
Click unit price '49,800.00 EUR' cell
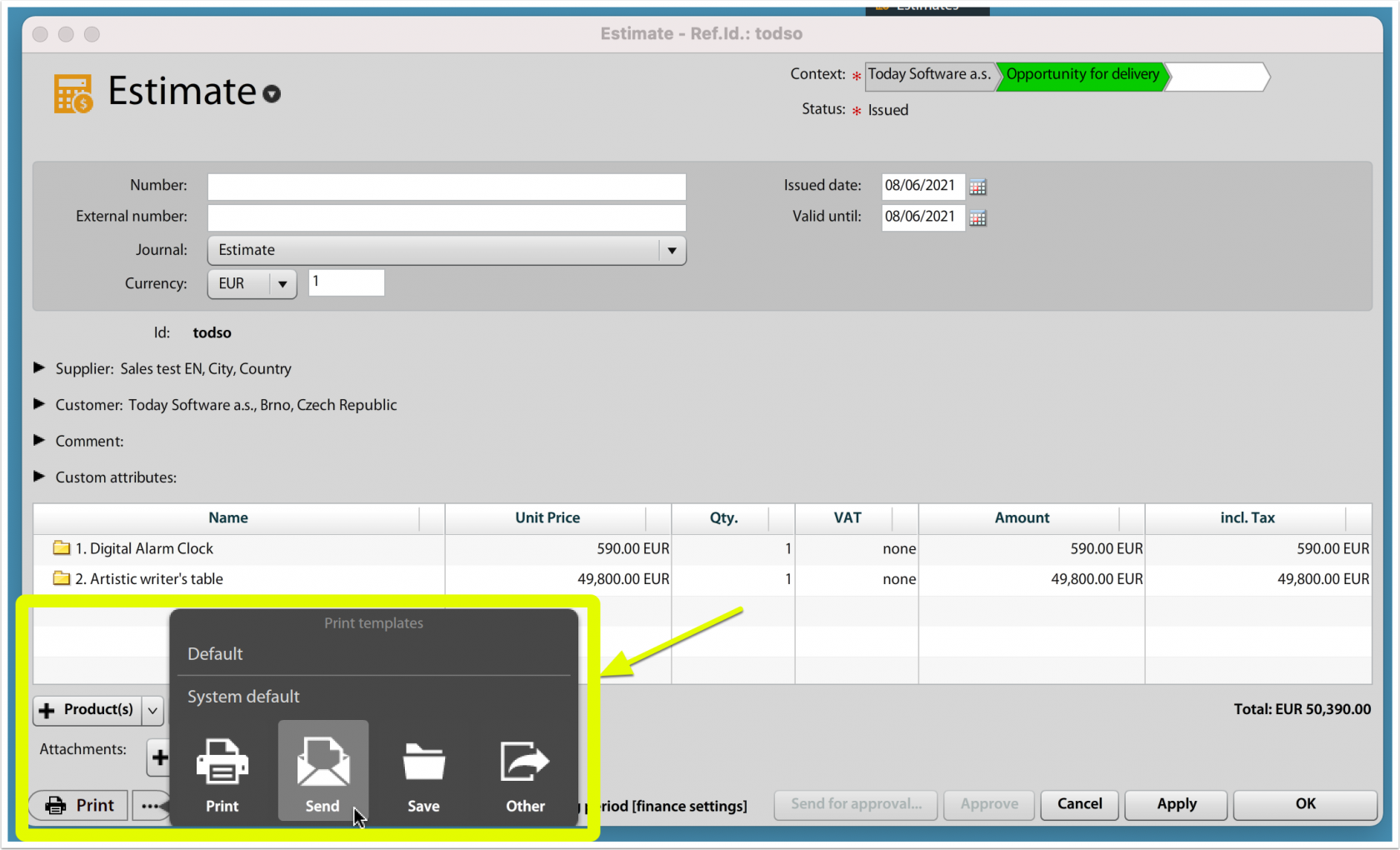(623, 578)
